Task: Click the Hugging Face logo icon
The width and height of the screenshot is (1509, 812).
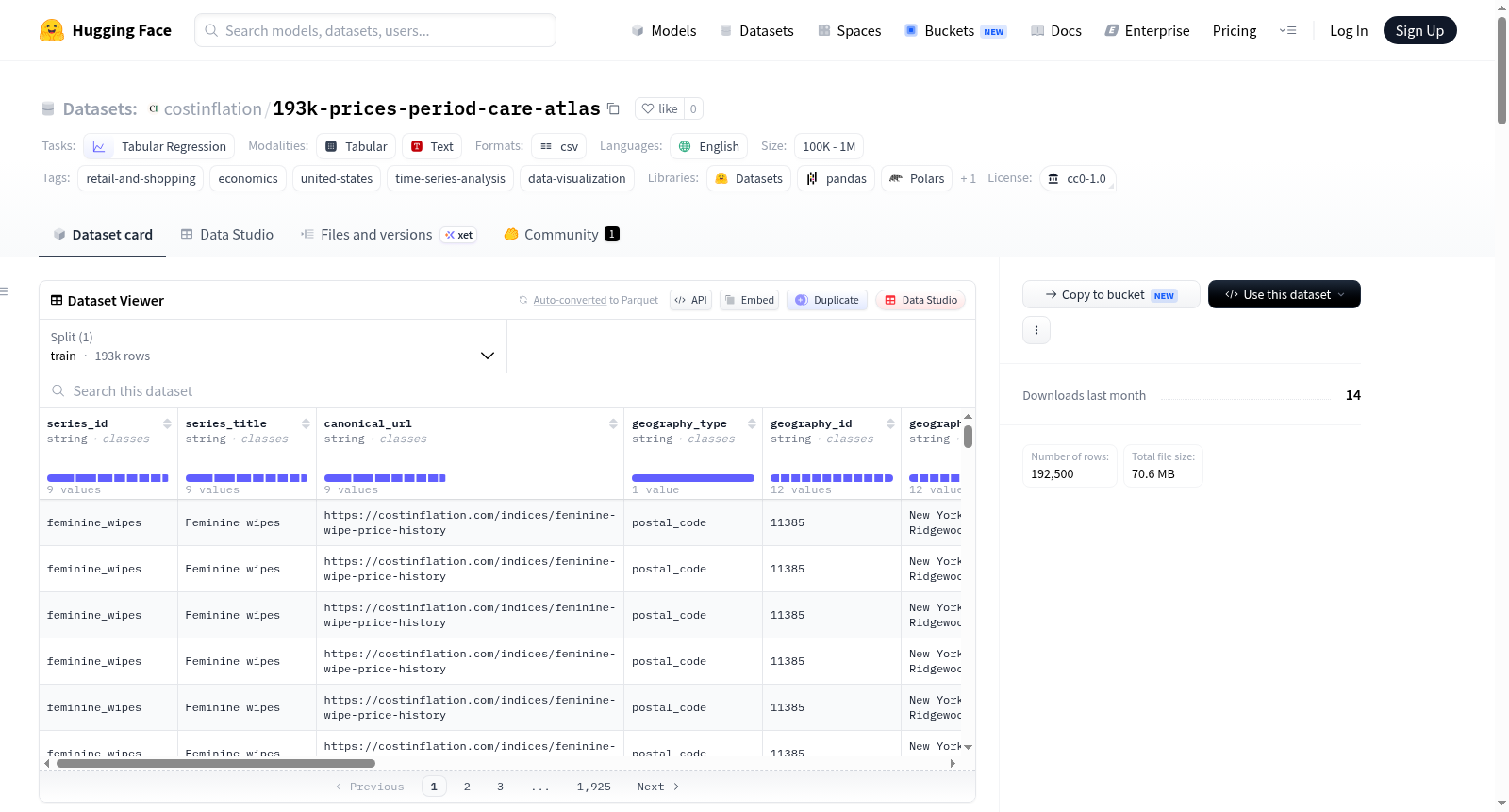Action: [52, 30]
